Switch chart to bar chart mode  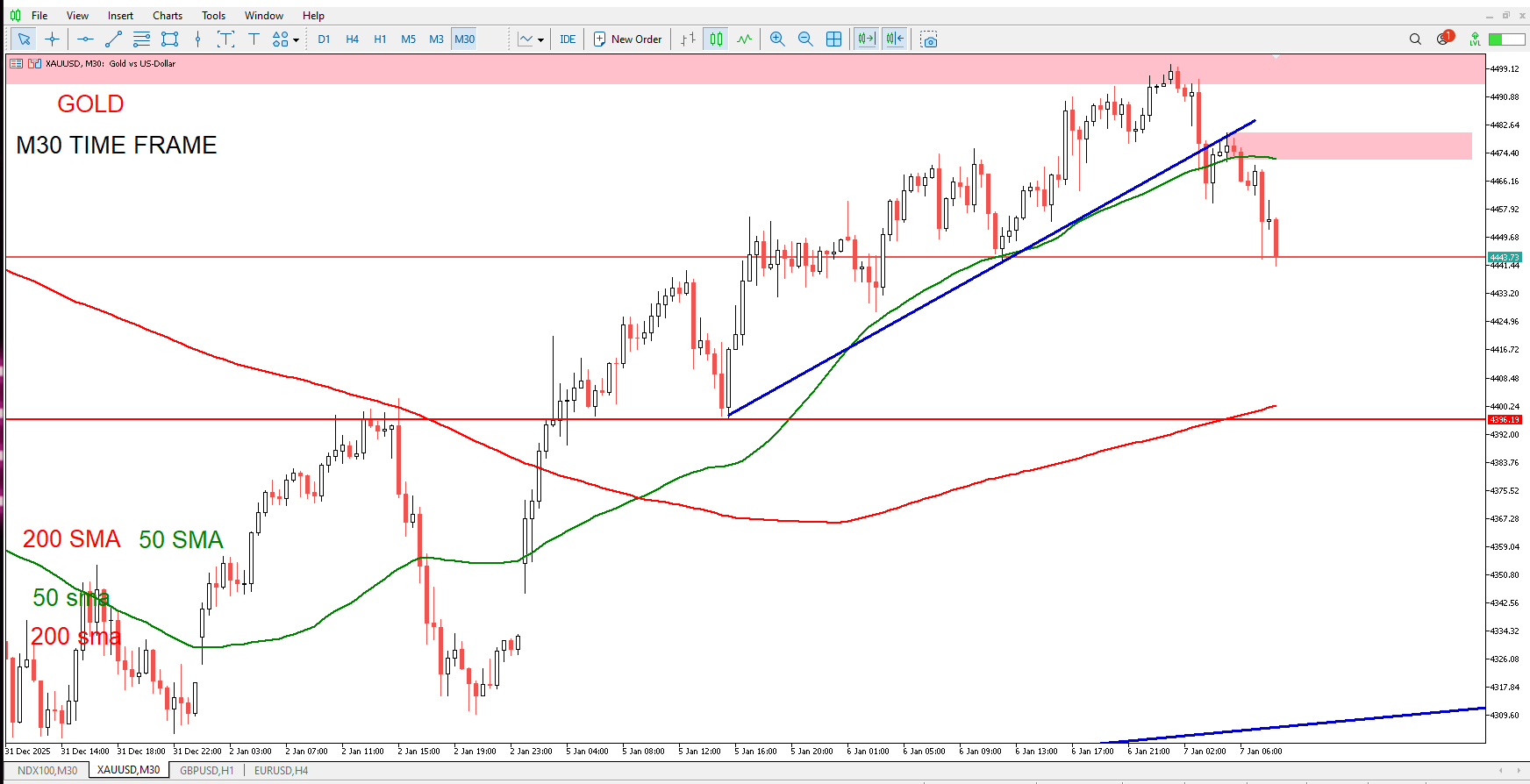tap(689, 39)
